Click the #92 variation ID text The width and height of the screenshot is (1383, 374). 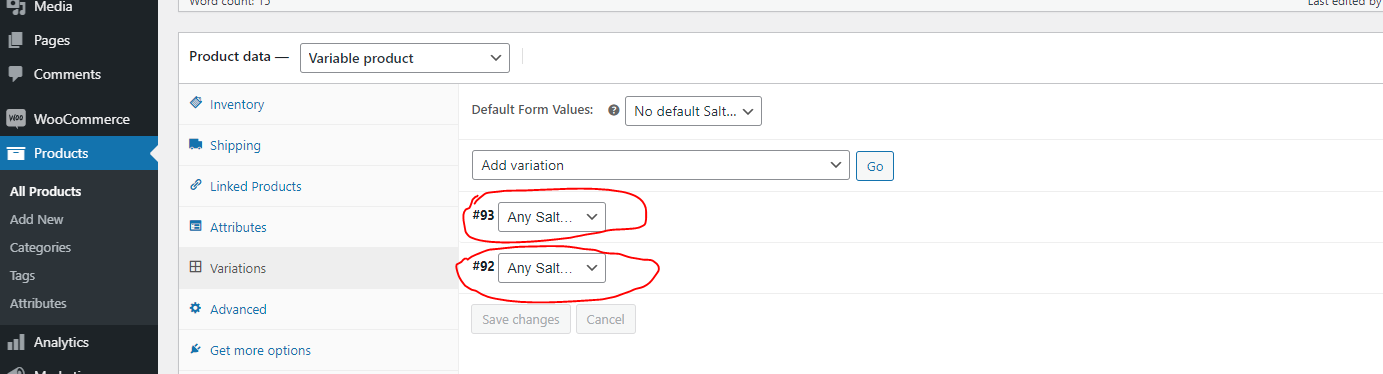click(484, 266)
